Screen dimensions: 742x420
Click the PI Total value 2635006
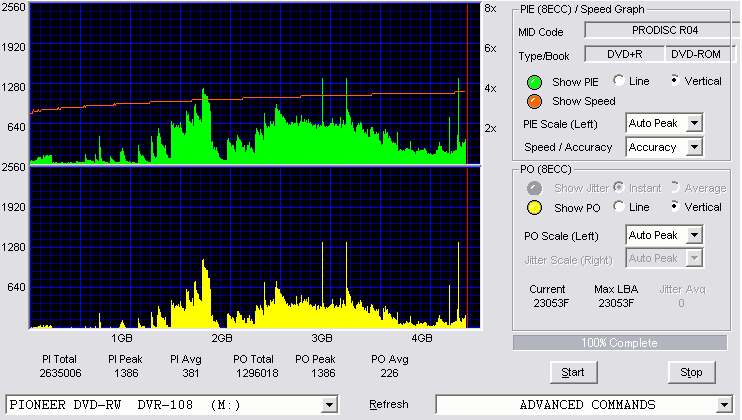(60, 373)
